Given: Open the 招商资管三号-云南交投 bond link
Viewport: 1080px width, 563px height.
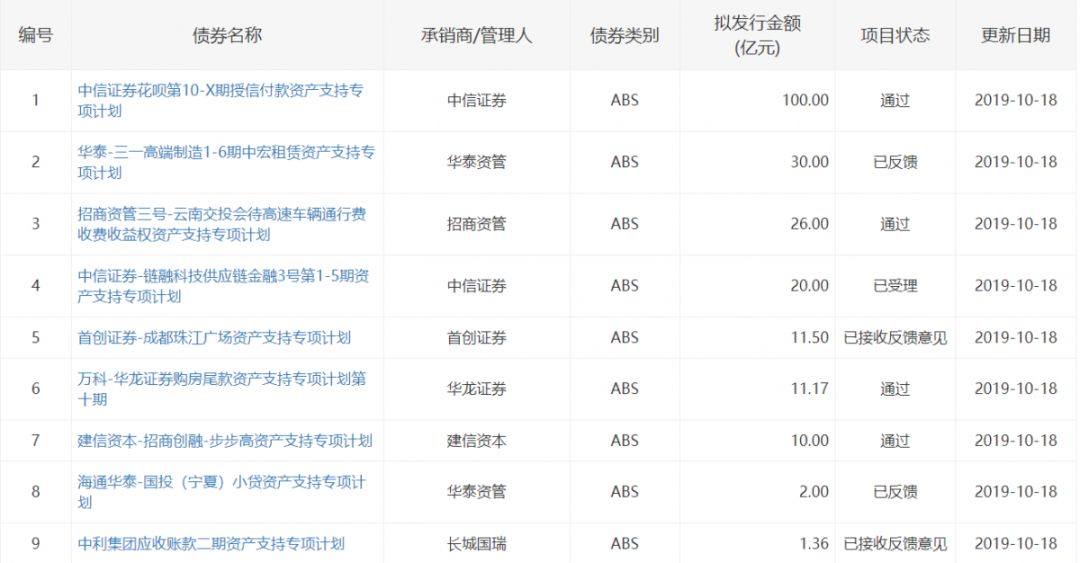Looking at the screenshot, I should (x=222, y=224).
